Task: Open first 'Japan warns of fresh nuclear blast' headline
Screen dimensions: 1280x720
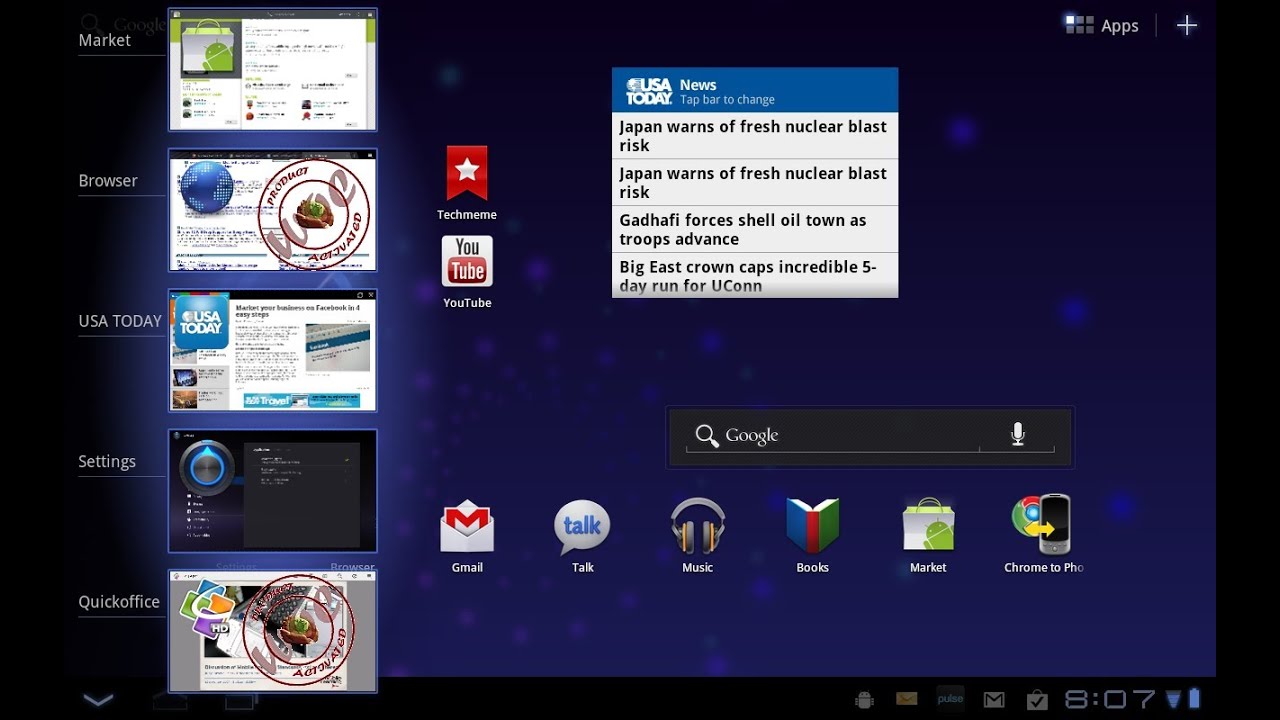Action: tap(755, 136)
